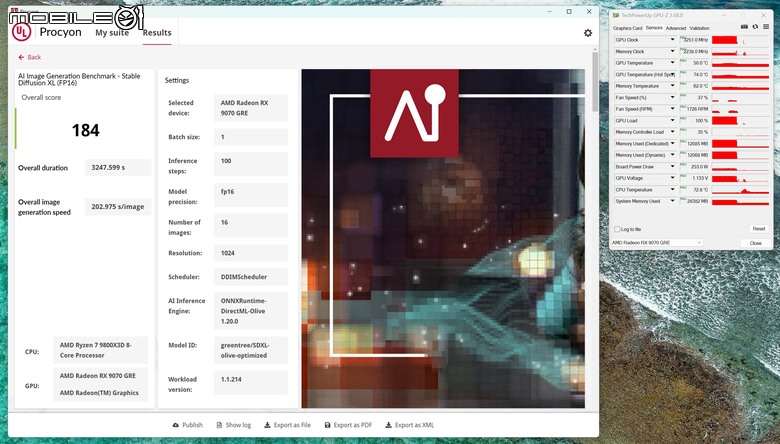780x444 pixels.
Task: Minimize the Procyon window
Action: (x=550, y=11)
